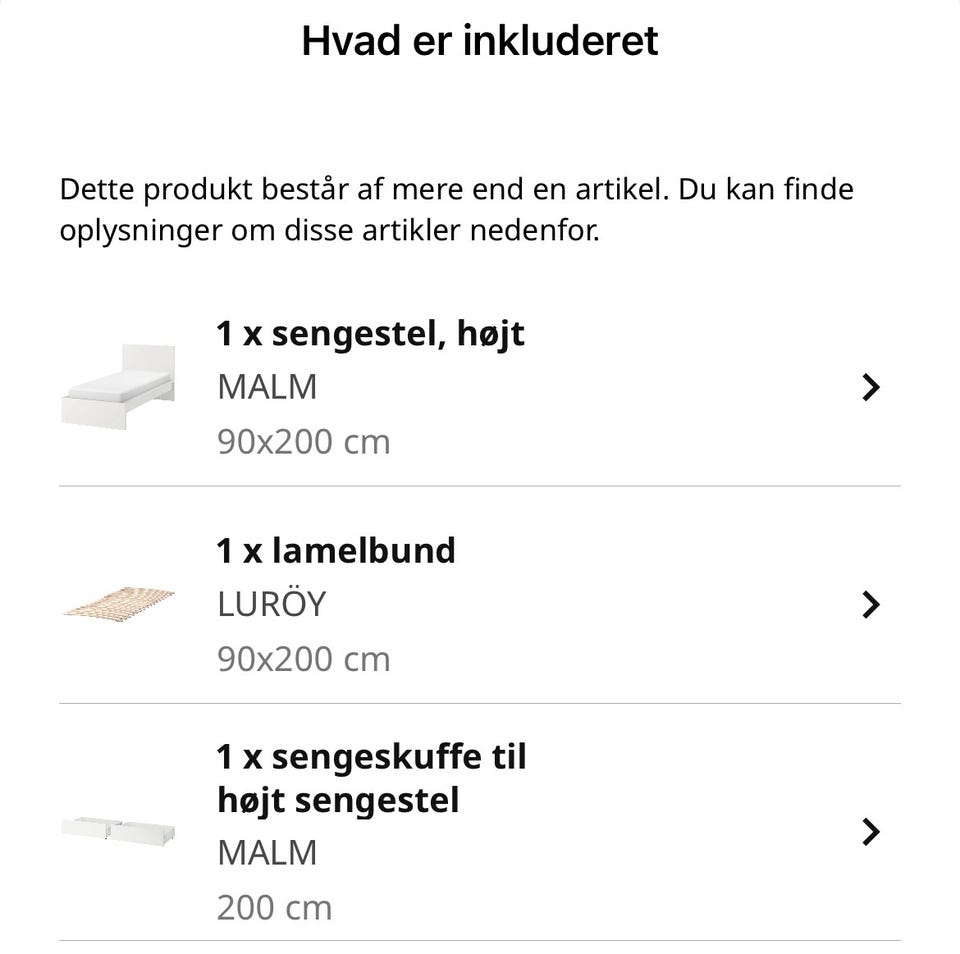This screenshot has height=954, width=960.
Task: Click the "højt sengestel" second title line
Action: [x=338, y=800]
